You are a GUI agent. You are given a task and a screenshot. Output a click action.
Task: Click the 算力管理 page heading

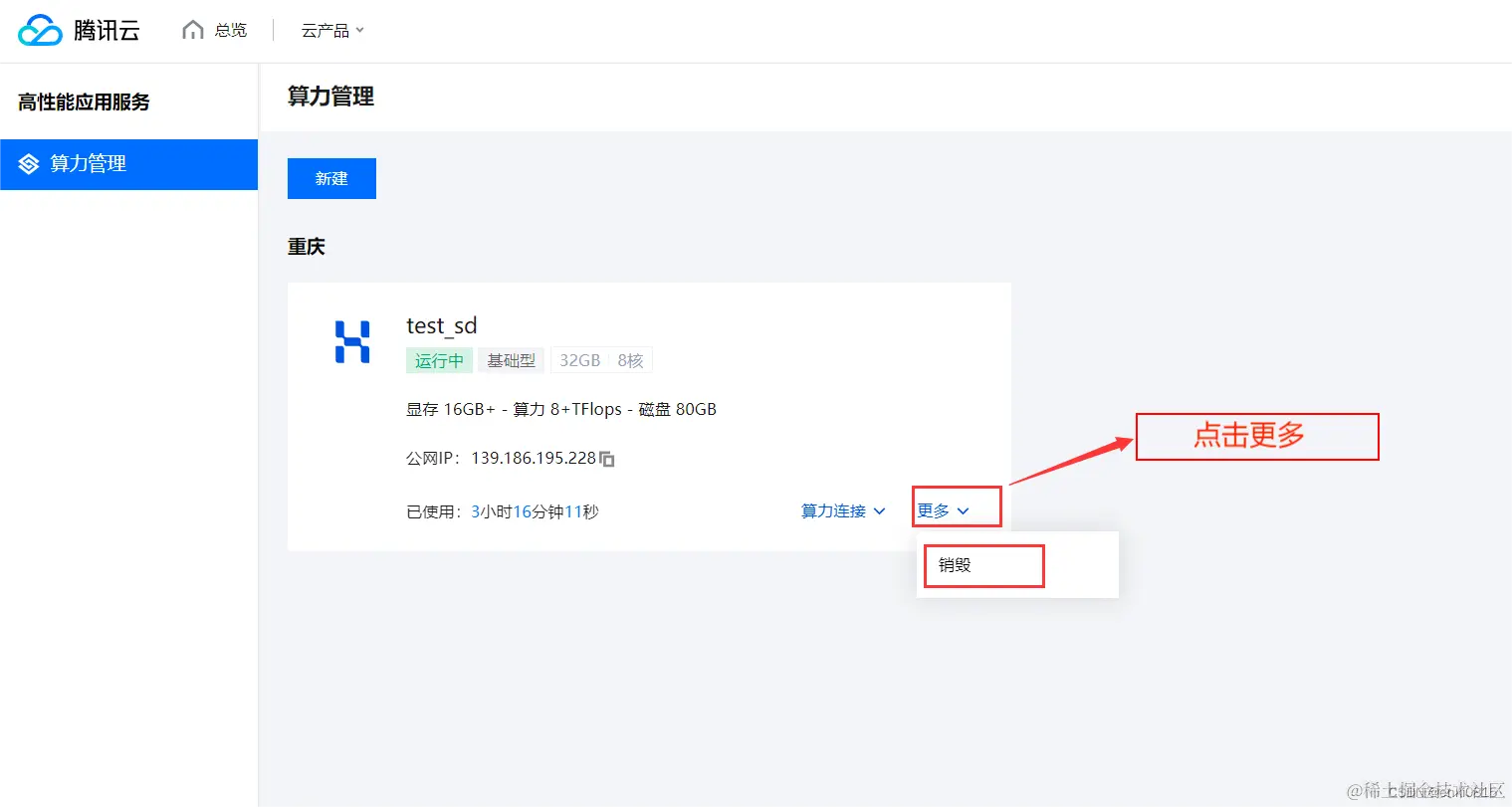tap(330, 97)
